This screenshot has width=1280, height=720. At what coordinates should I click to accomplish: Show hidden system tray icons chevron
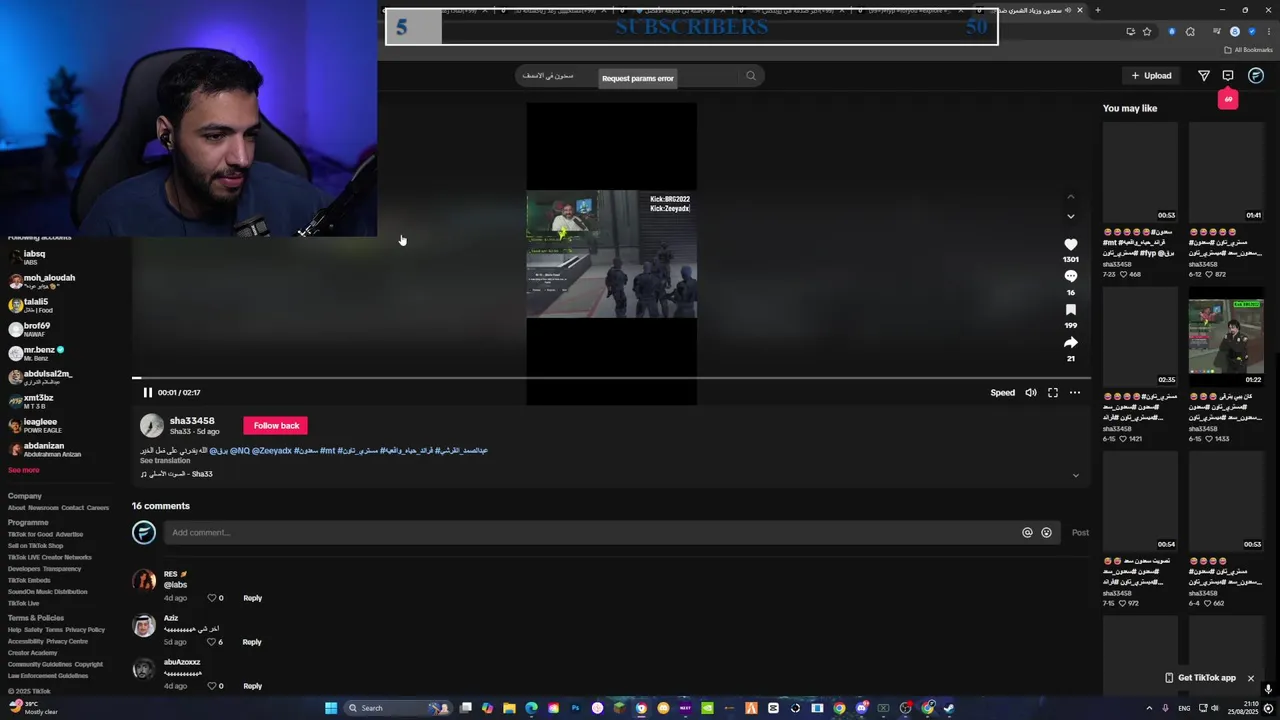tap(1149, 708)
